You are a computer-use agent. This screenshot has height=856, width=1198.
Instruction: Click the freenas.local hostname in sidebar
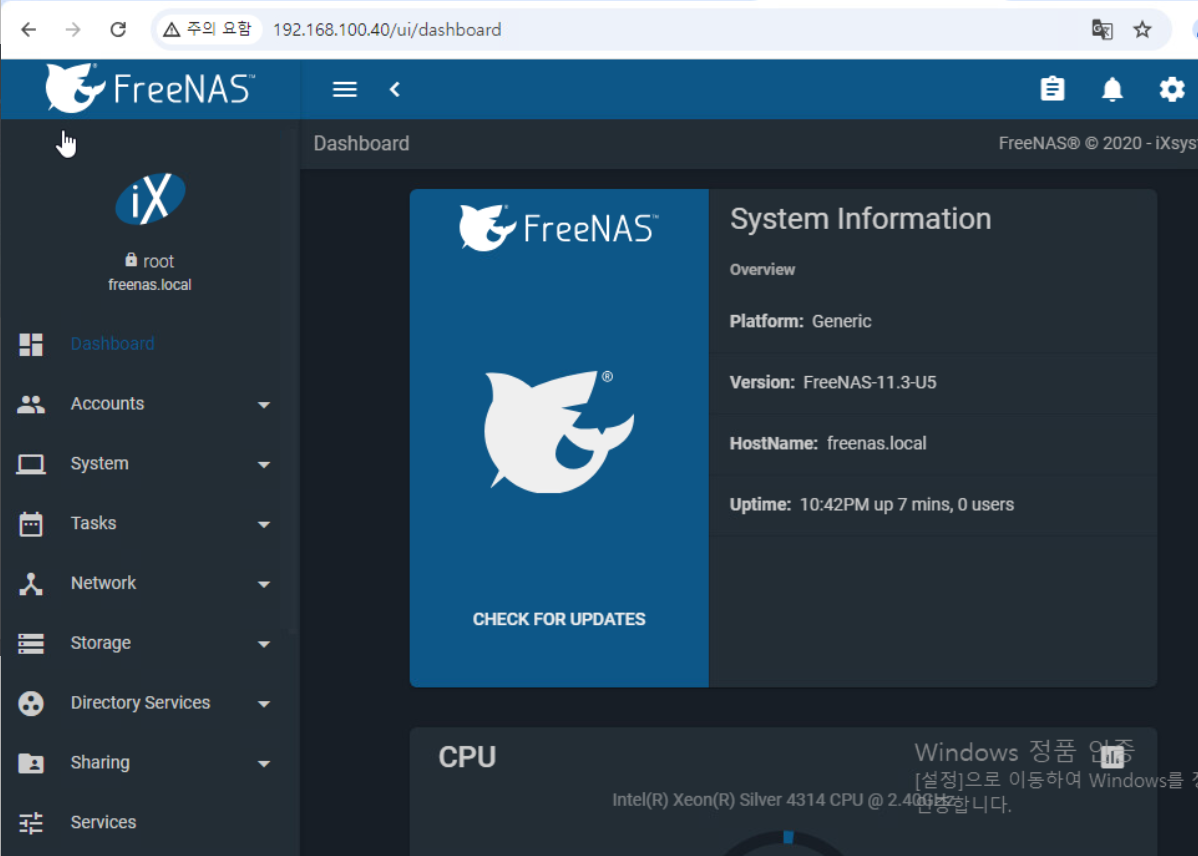click(150, 285)
